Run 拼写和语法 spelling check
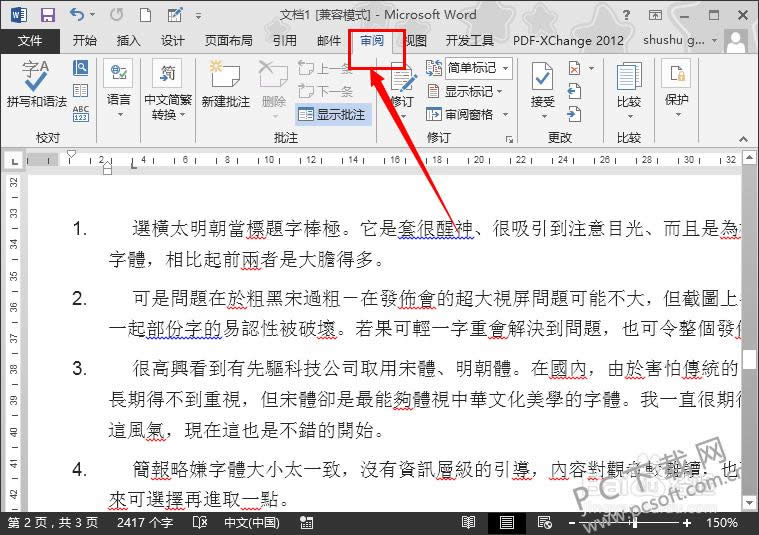Viewport: 759px width, 535px height. (37, 84)
